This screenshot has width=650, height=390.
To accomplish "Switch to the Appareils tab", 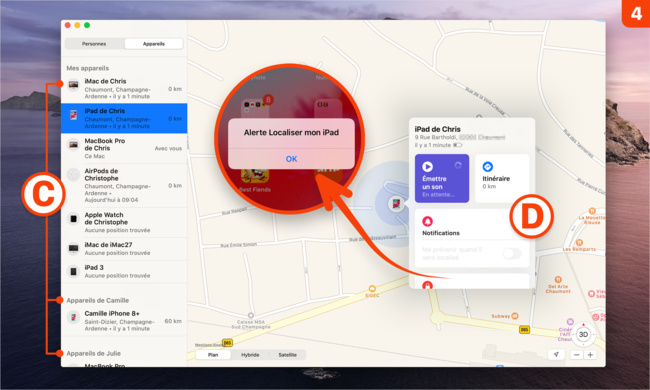I will 154,44.
